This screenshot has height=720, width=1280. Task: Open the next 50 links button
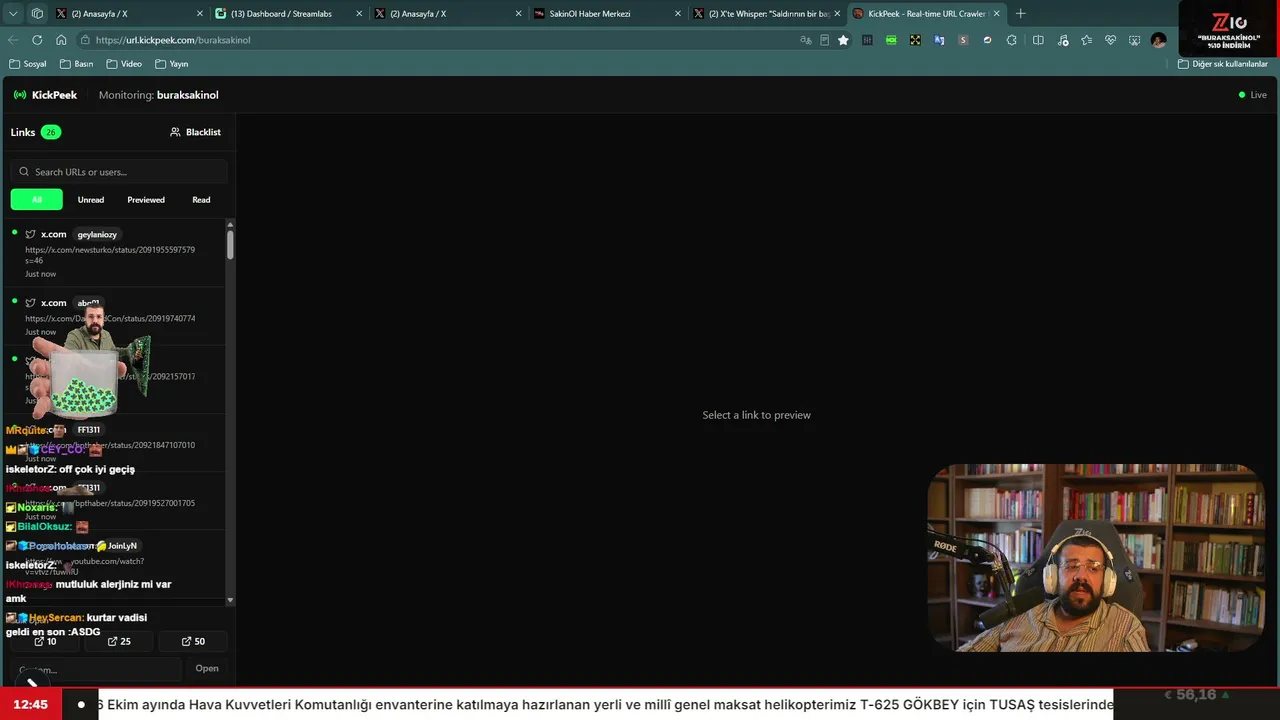(x=193, y=641)
